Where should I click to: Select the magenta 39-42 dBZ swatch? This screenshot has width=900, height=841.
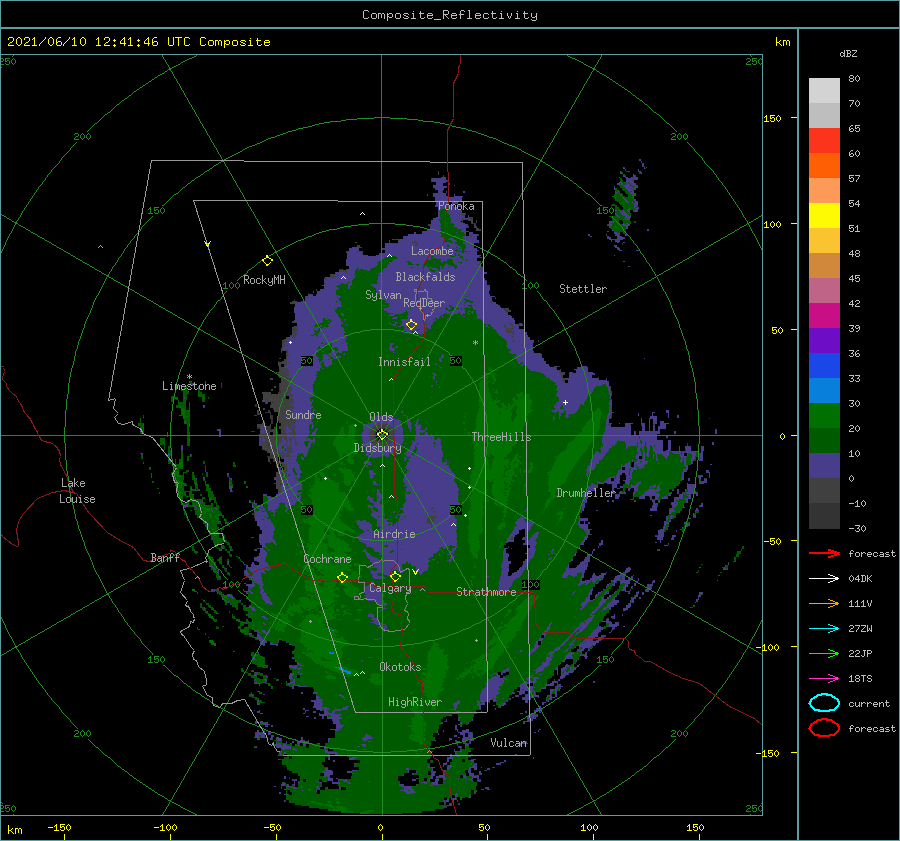pyautogui.click(x=824, y=316)
